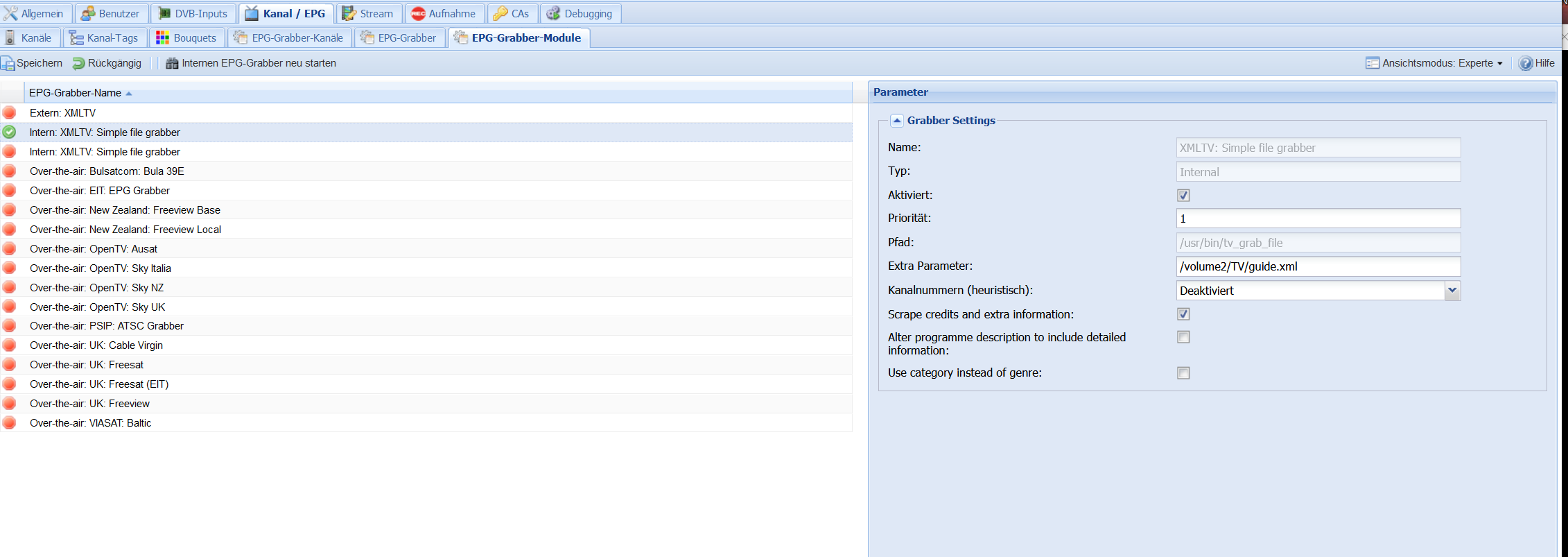Enable Alter programme description checkbox
The image size is (1568, 557).
click(x=1183, y=337)
